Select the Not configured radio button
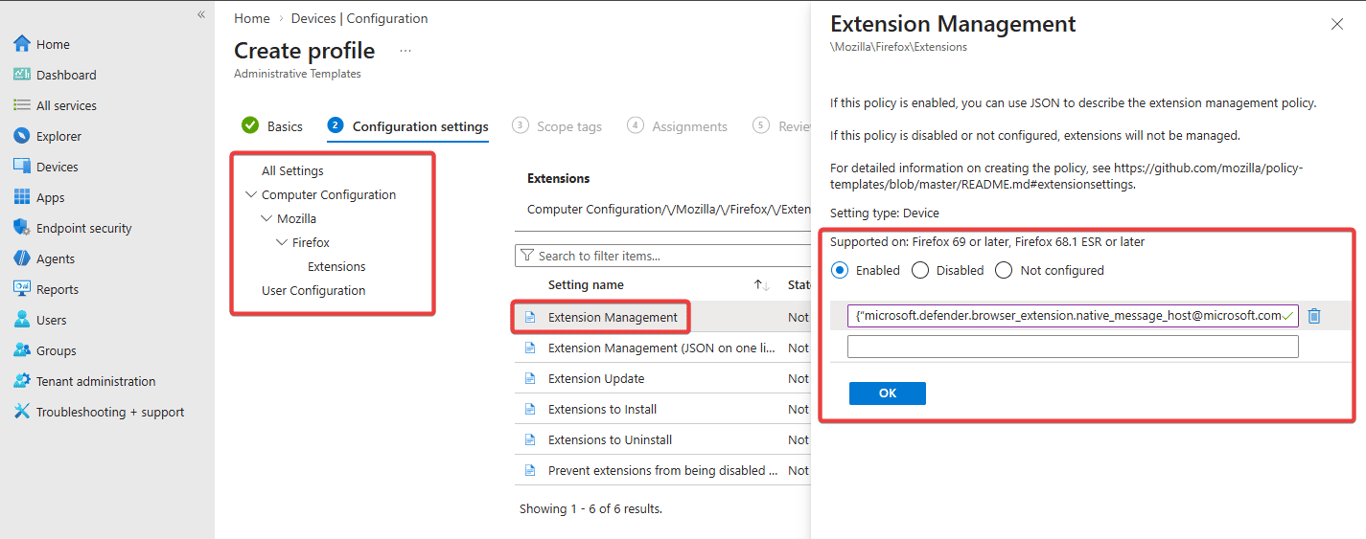 [1003, 270]
